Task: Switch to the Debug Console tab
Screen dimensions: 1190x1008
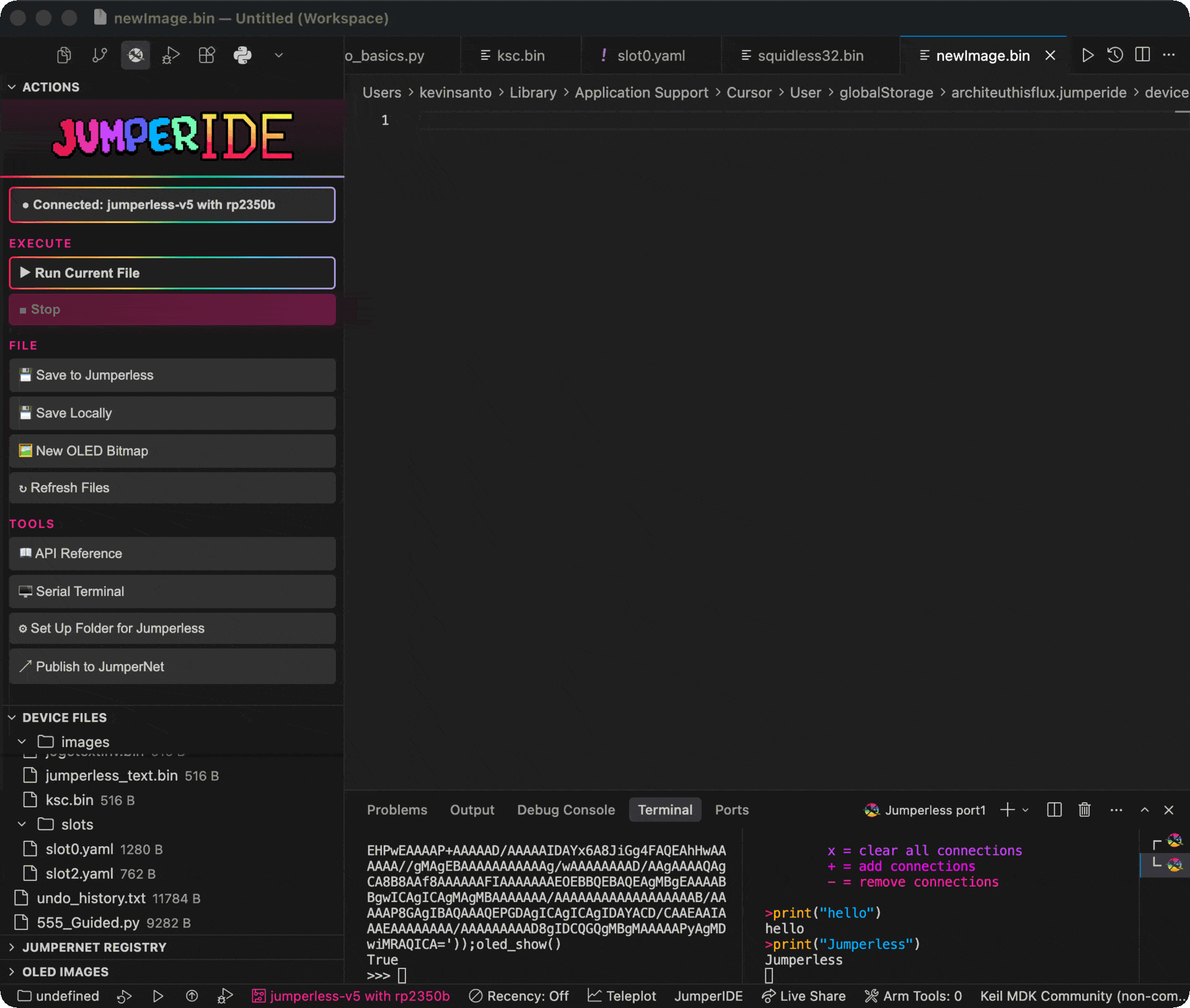Action: click(566, 810)
